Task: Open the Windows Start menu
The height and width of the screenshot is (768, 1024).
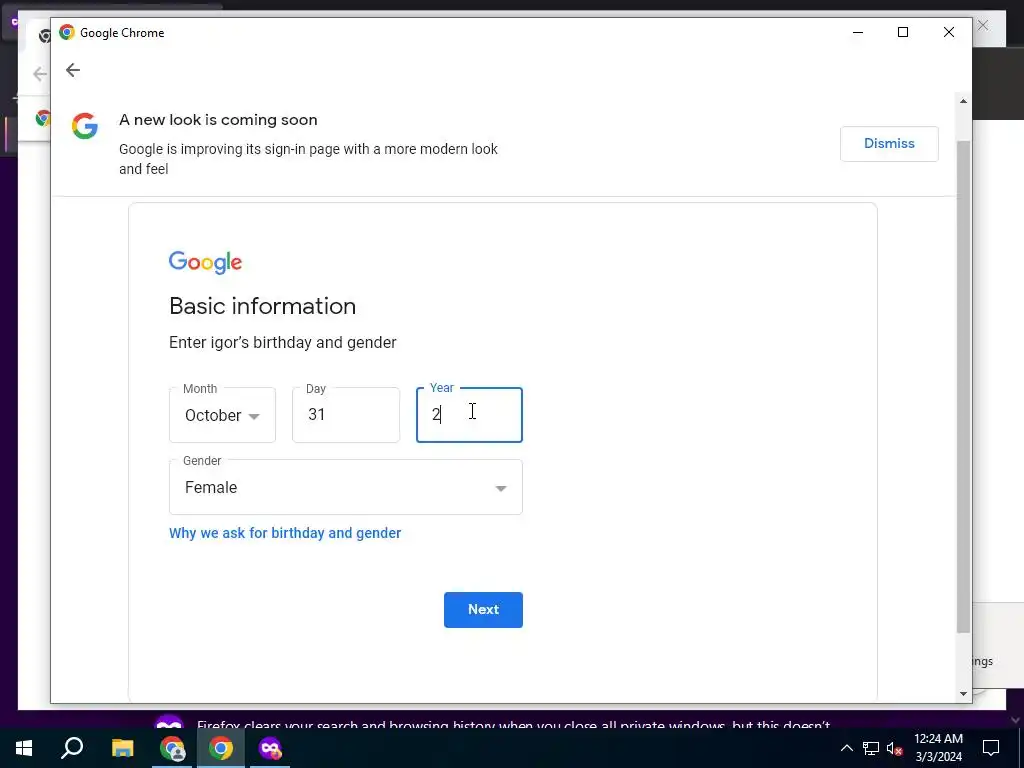Action: pos(24,748)
